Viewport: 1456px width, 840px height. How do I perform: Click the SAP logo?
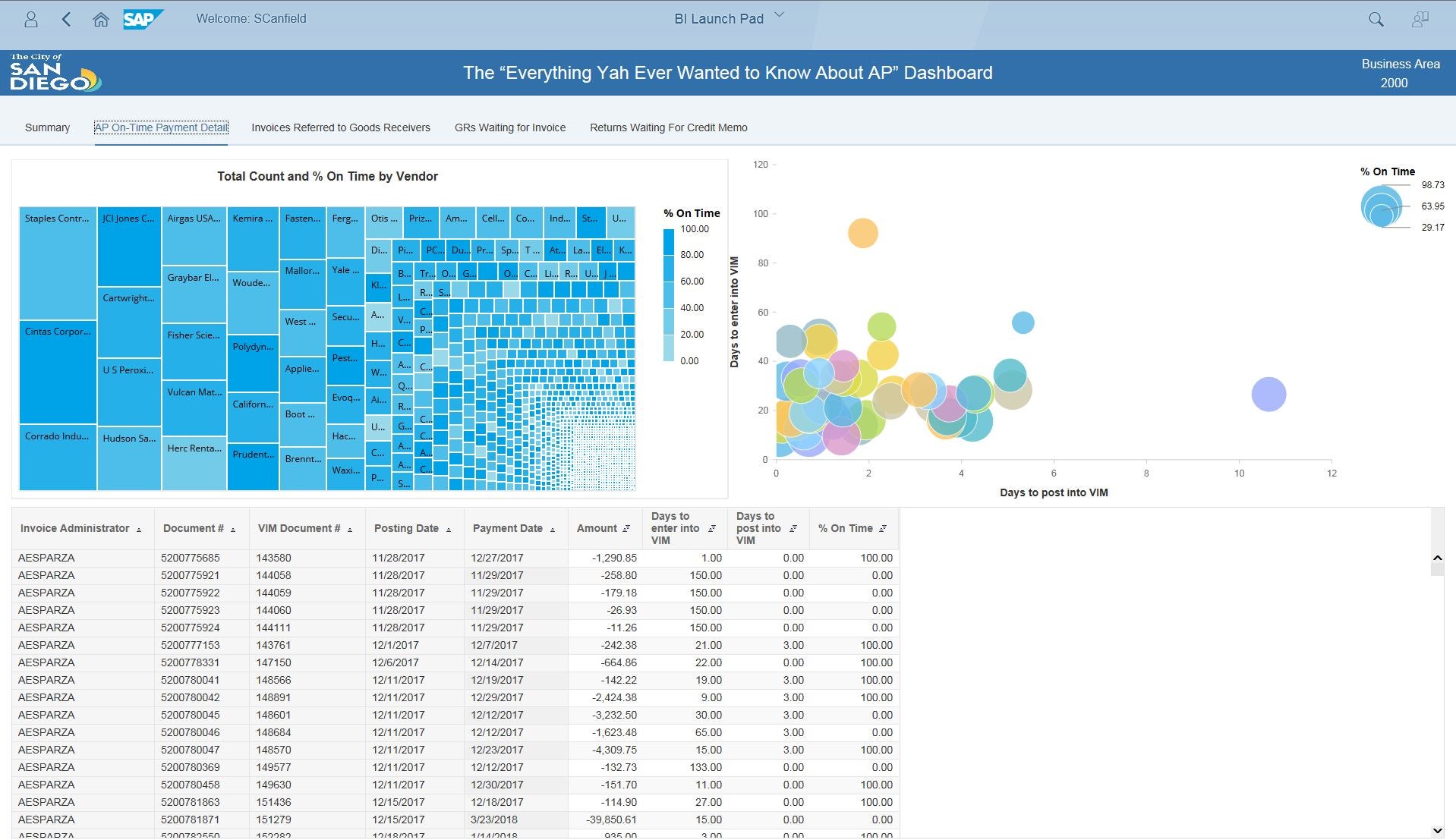point(143,19)
